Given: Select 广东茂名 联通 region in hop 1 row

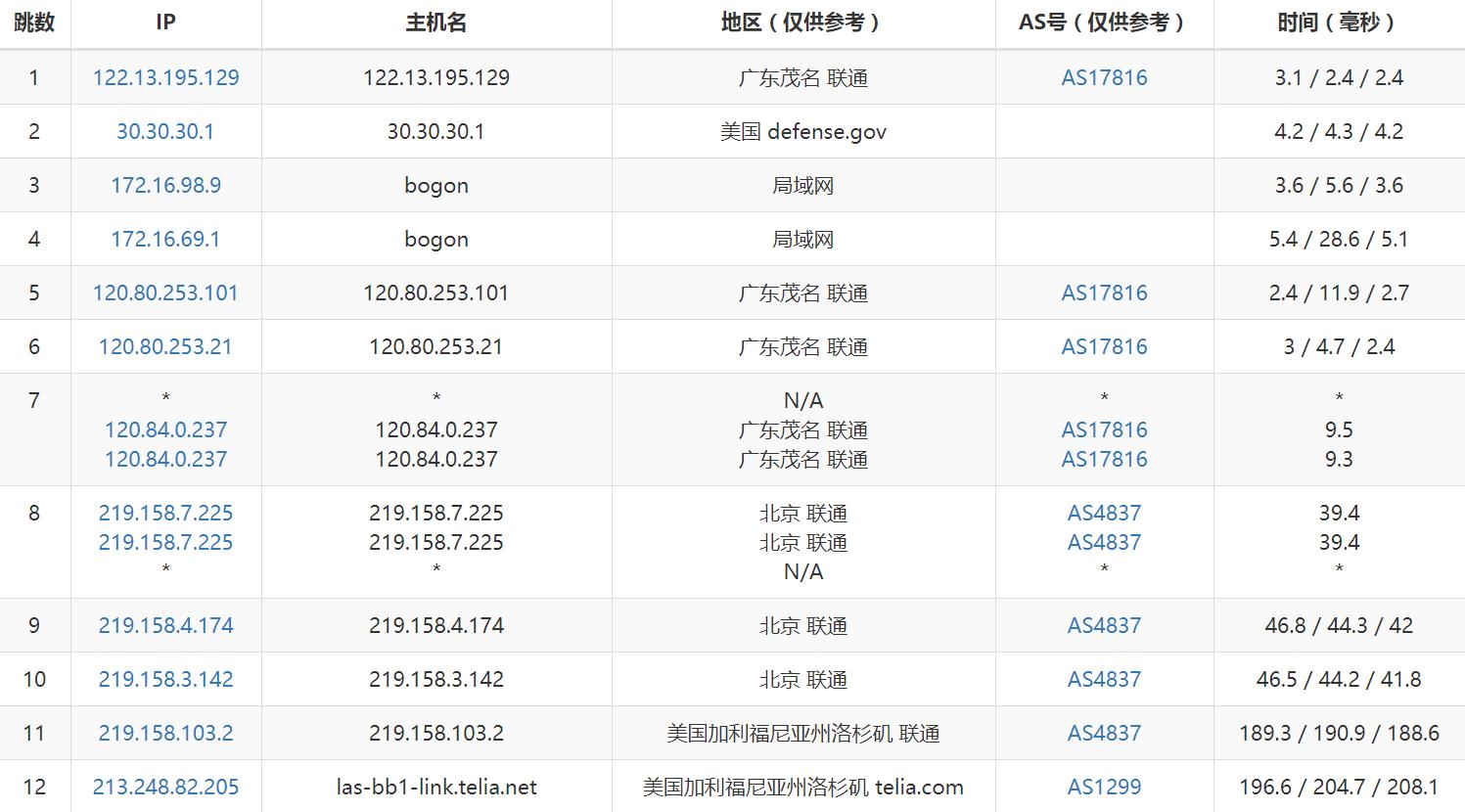Looking at the screenshot, I should tap(802, 78).
